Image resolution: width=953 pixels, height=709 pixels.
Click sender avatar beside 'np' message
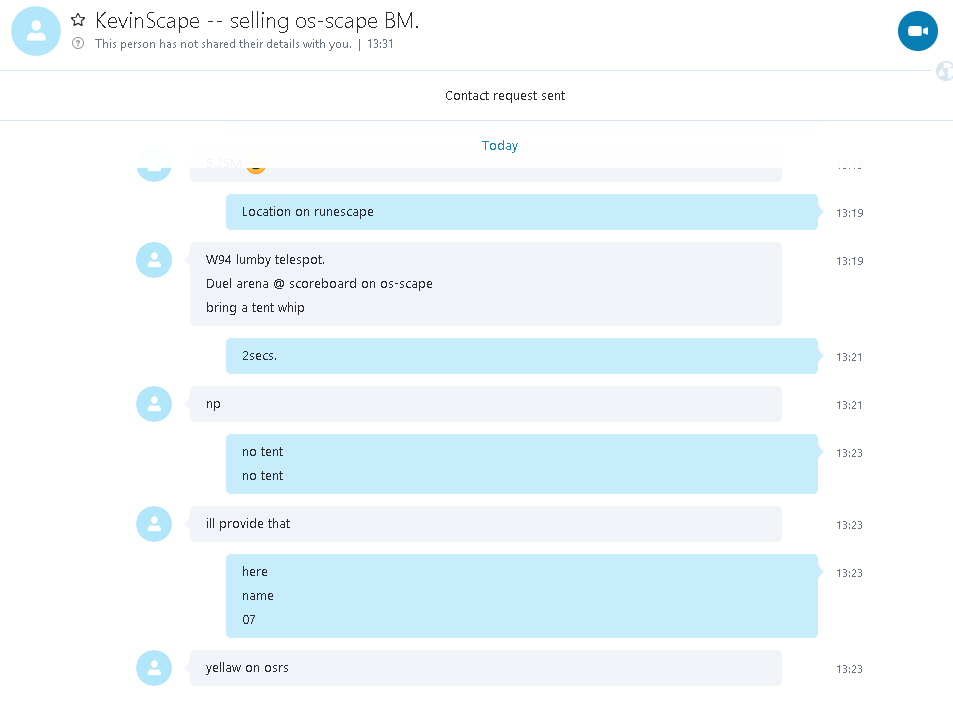click(x=154, y=404)
